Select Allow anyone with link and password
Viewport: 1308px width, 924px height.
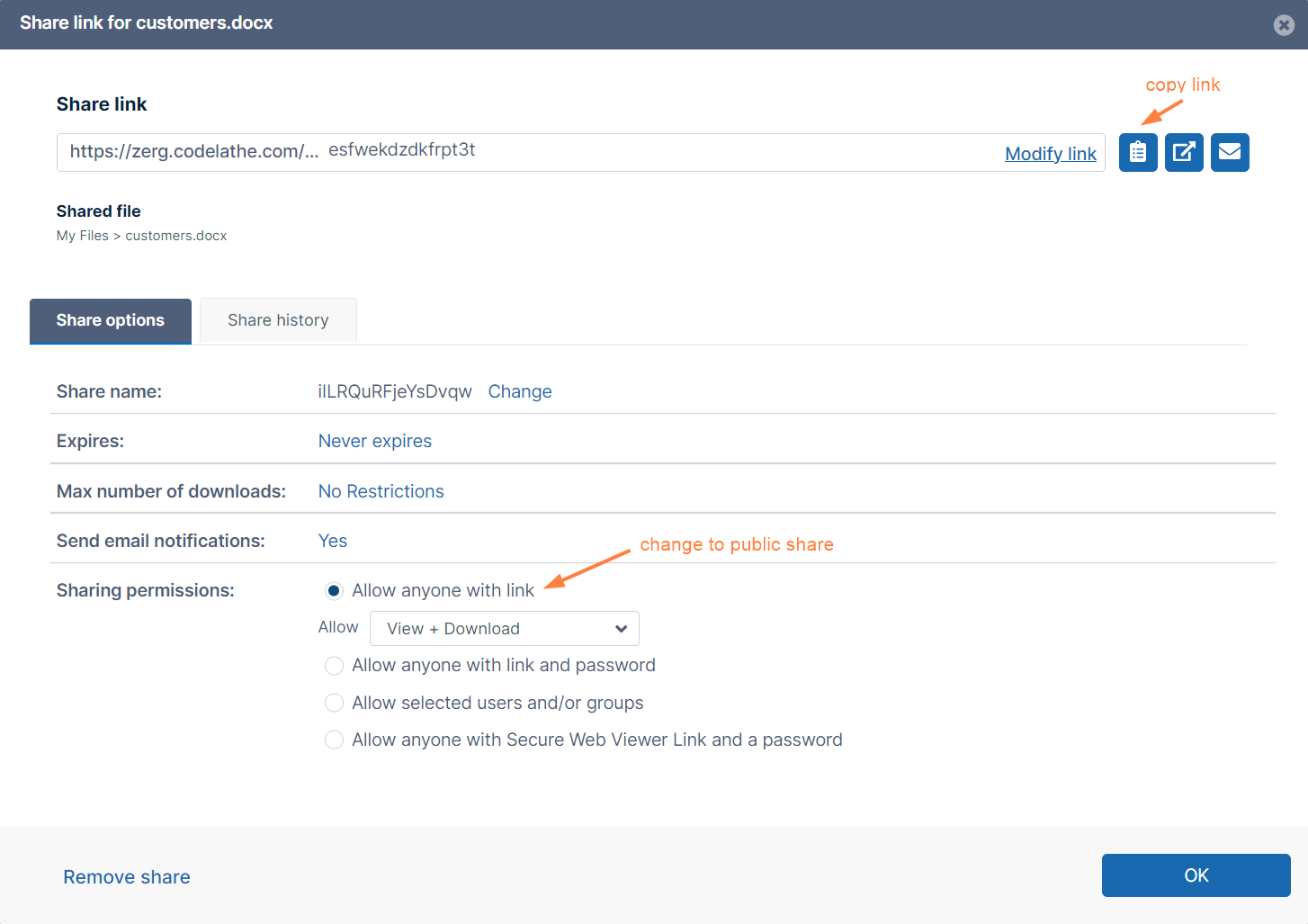[x=334, y=666]
